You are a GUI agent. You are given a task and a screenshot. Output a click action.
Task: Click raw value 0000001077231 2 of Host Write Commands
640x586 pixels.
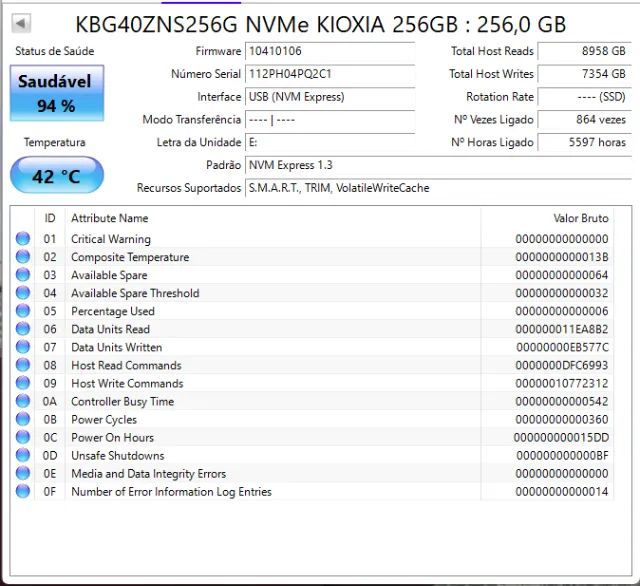coord(562,384)
